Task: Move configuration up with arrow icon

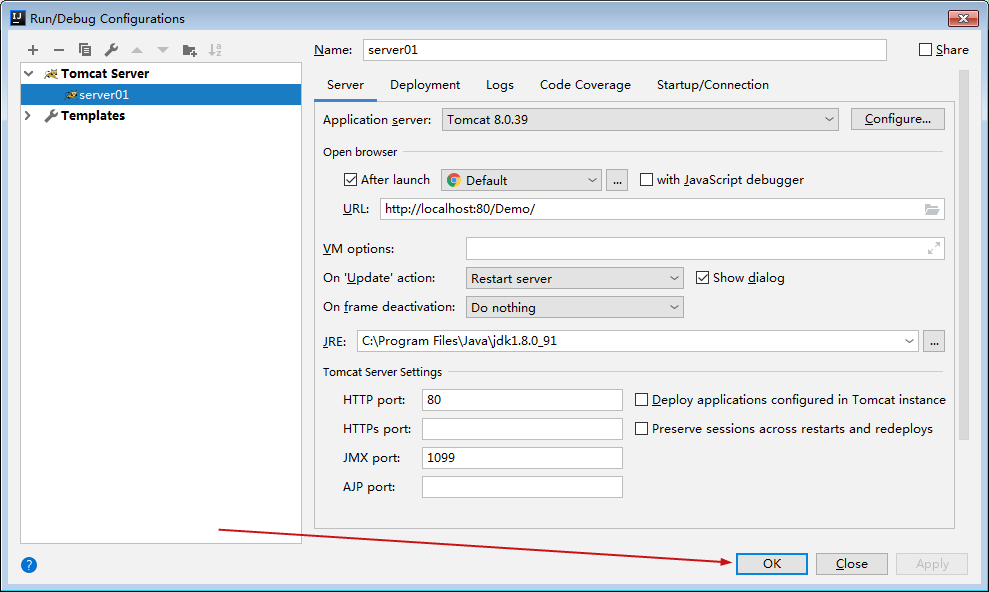Action: pyautogui.click(x=137, y=50)
